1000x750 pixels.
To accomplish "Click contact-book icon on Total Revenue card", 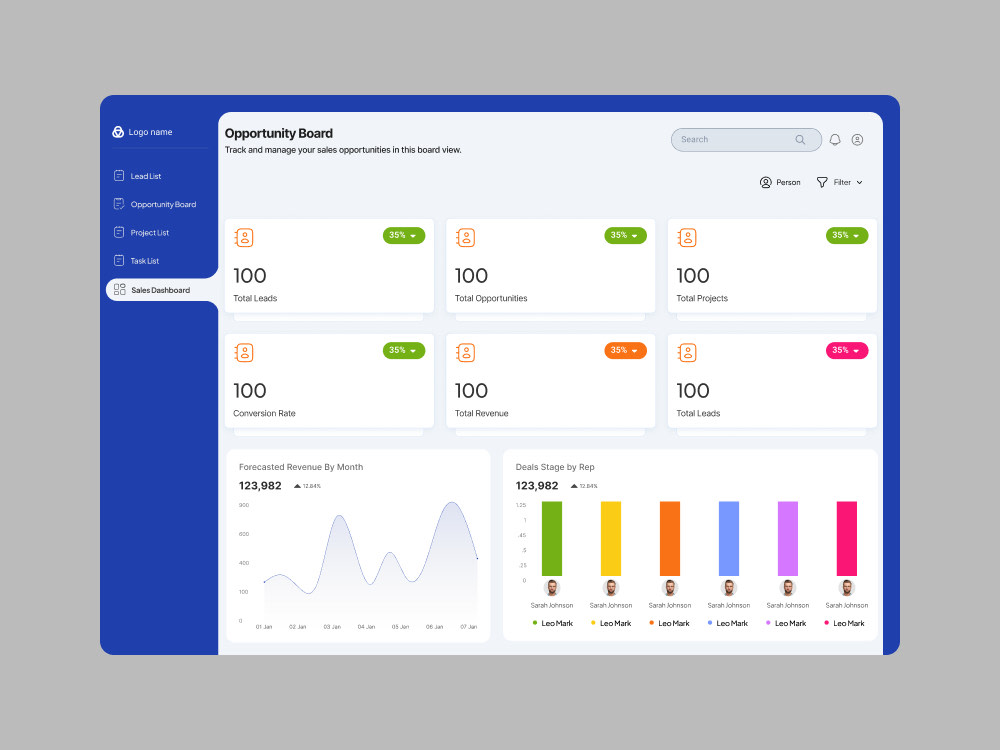I will (466, 353).
